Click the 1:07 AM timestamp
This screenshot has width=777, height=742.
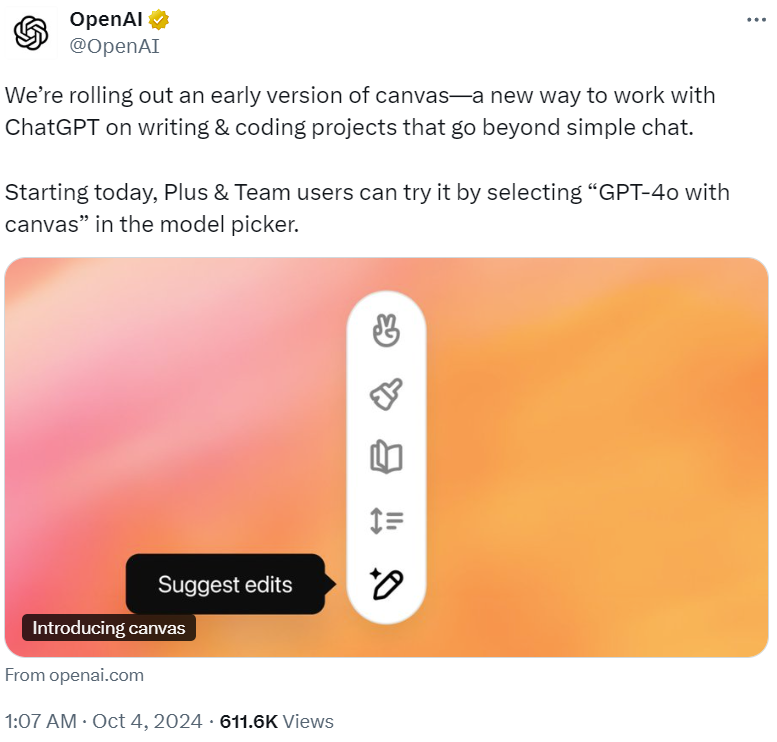pyautogui.click(x=41, y=721)
